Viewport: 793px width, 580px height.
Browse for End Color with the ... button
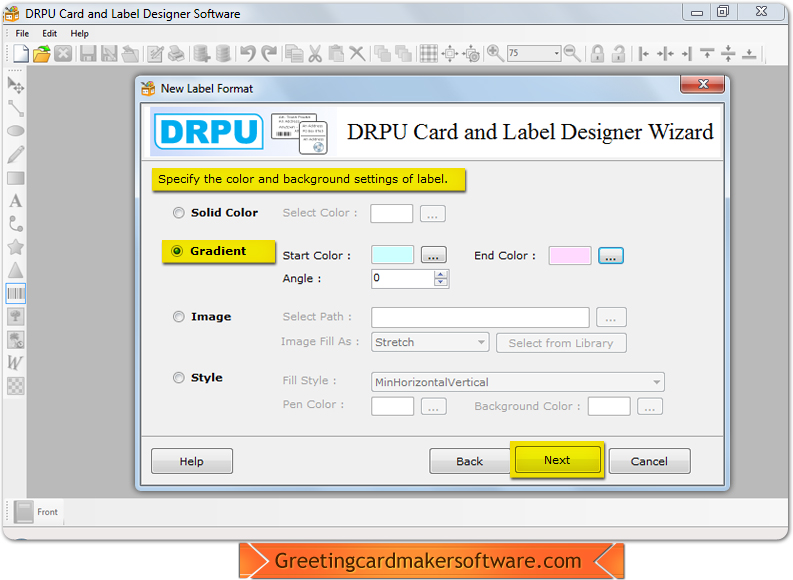pos(610,256)
